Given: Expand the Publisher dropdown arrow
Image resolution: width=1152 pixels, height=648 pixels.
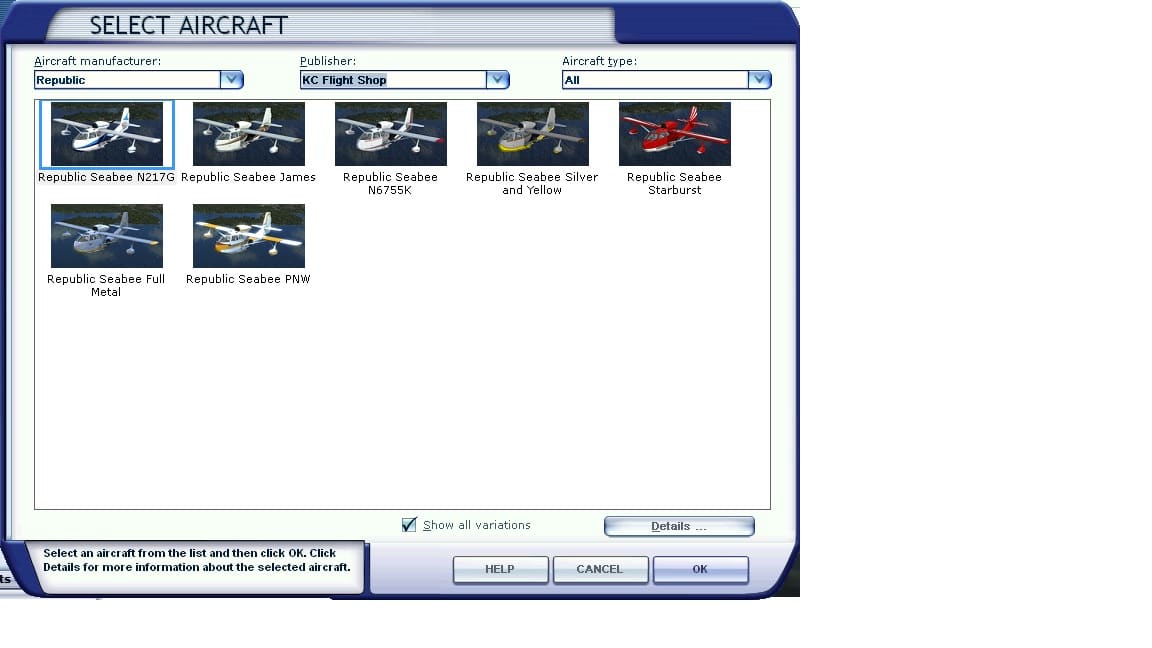Looking at the screenshot, I should [x=497, y=80].
